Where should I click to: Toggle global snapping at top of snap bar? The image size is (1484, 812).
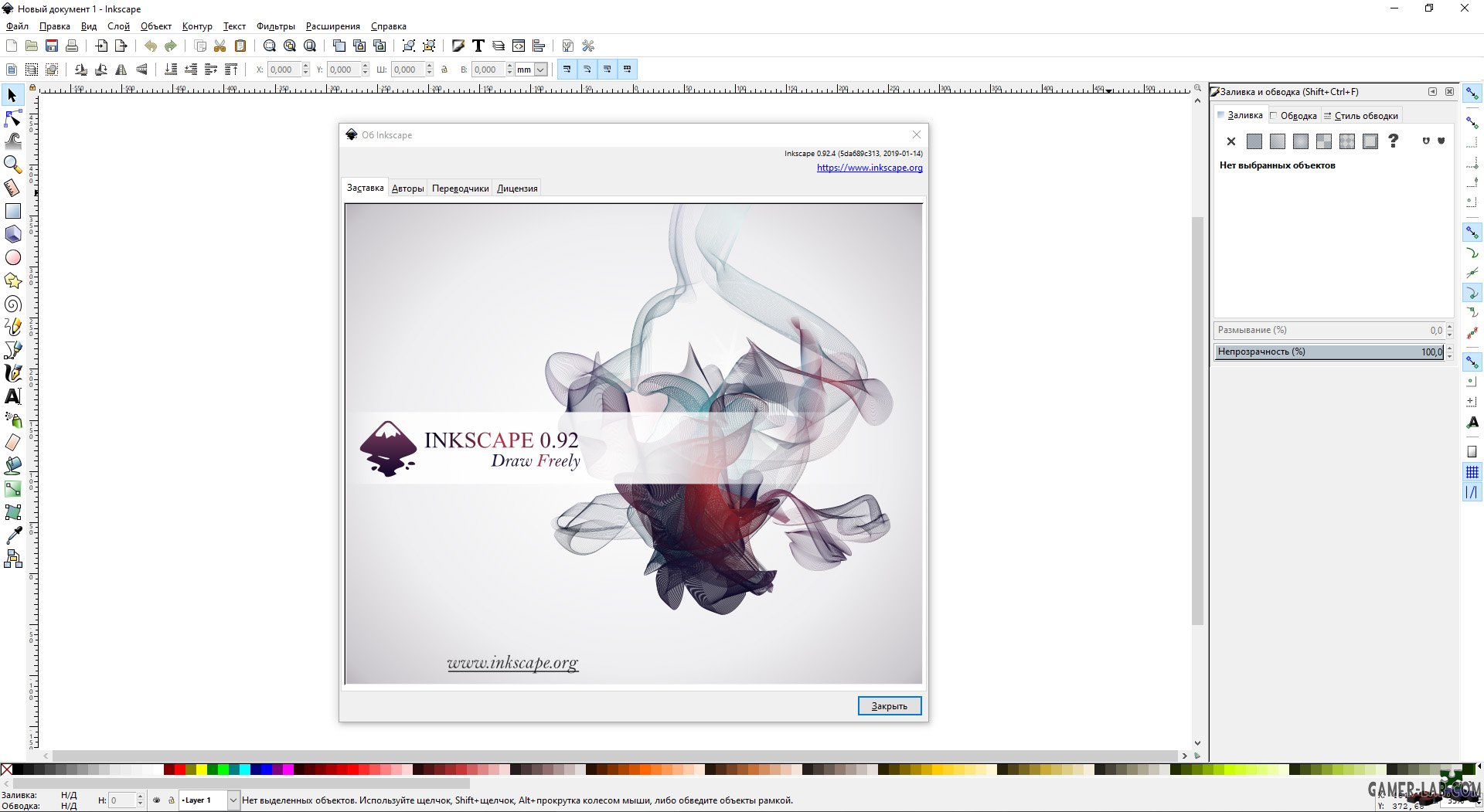pyautogui.click(x=1472, y=93)
